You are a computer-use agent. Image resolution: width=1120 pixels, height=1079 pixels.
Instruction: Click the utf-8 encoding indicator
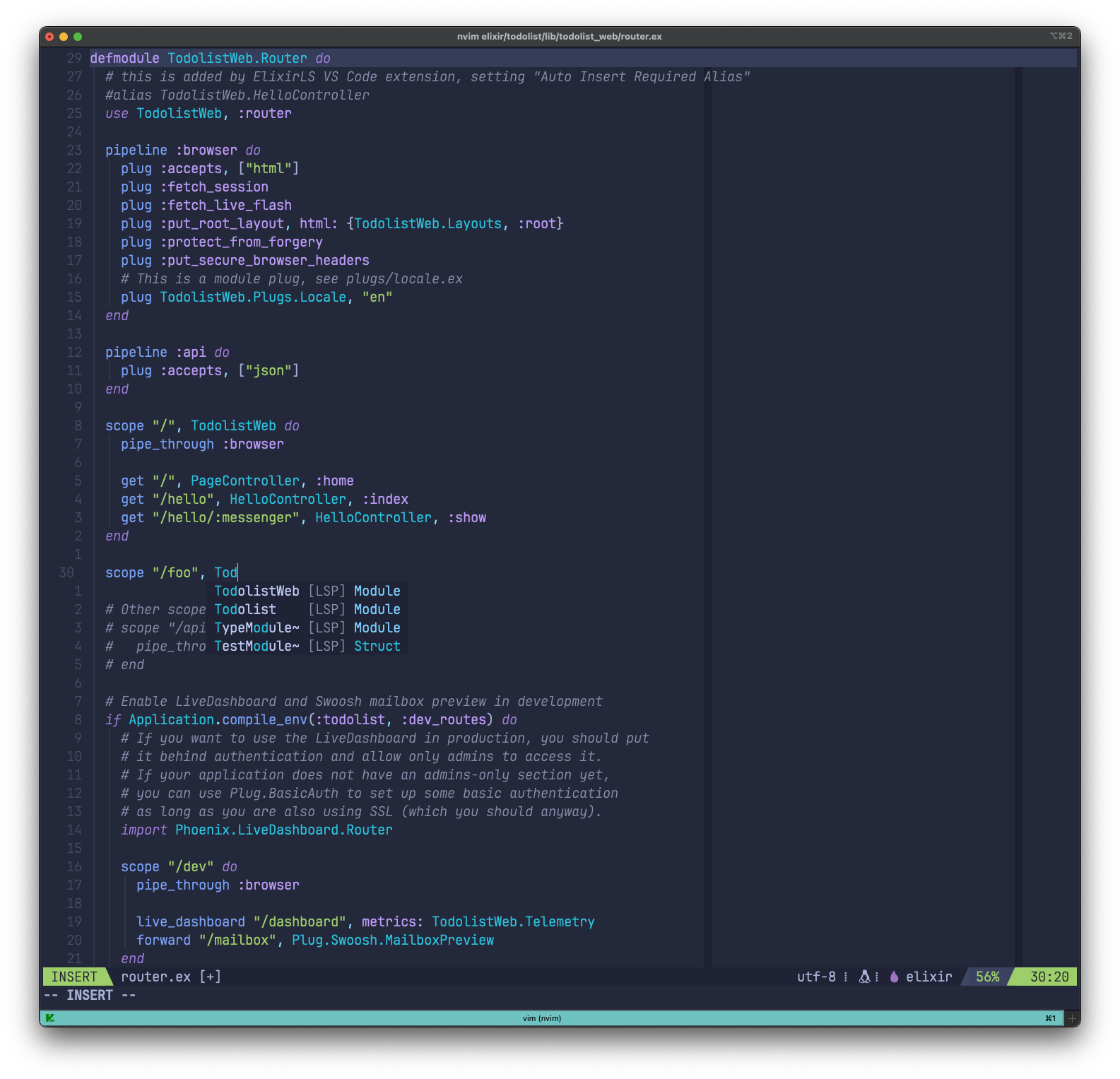pyautogui.click(x=816, y=977)
